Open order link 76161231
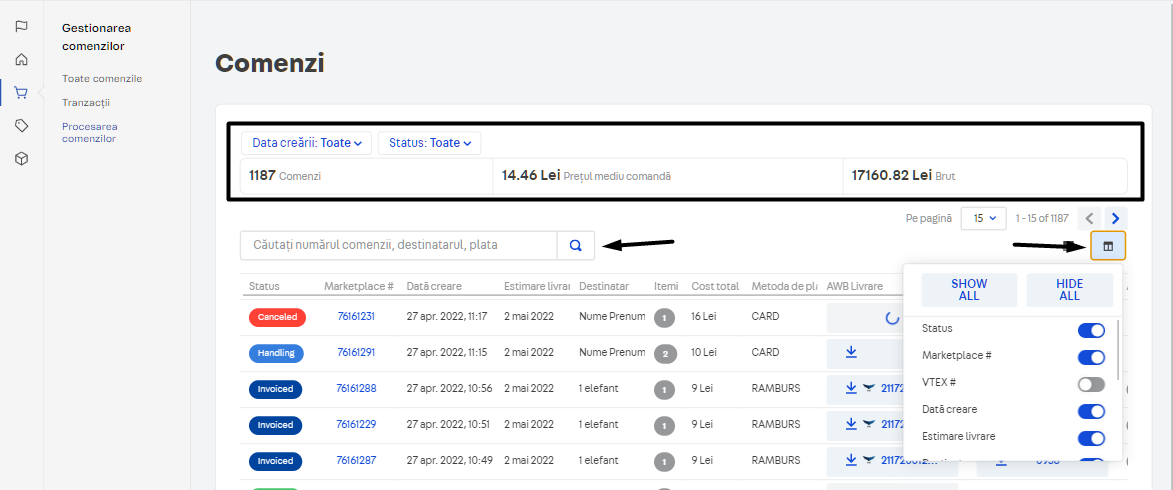Viewport: 1173px width, 490px height. coord(356,316)
